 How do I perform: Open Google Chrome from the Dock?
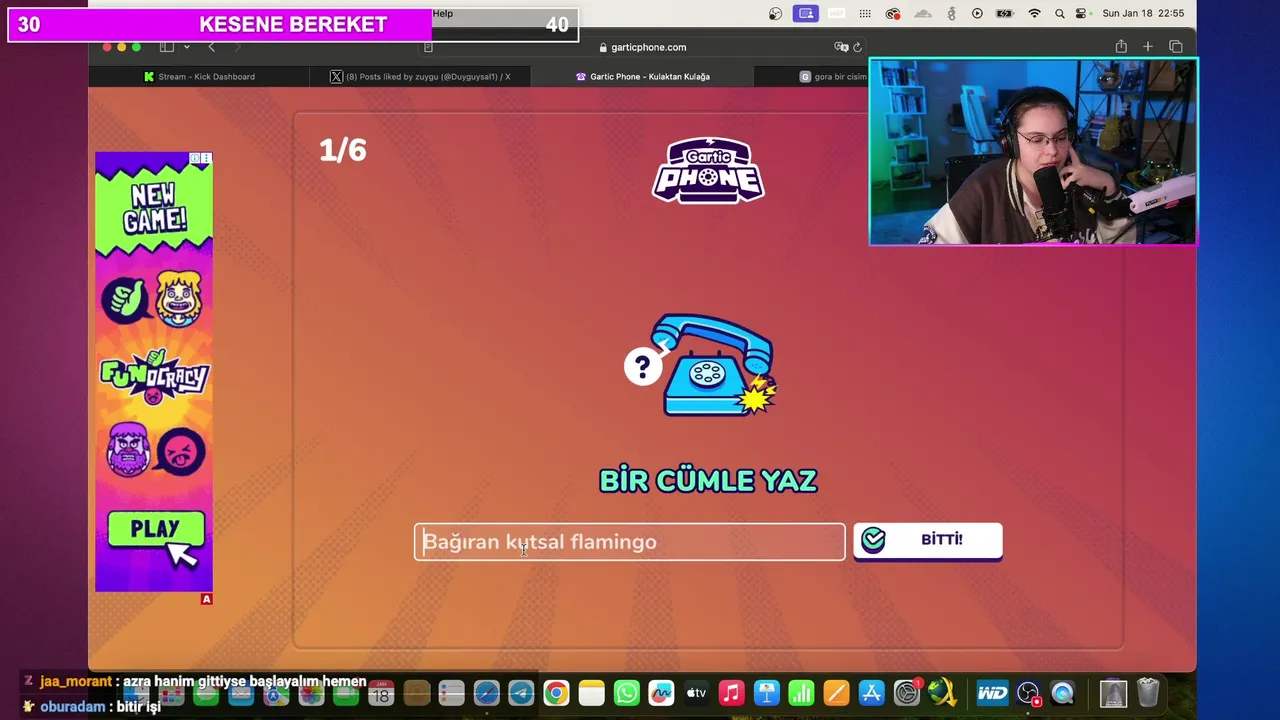(x=556, y=693)
